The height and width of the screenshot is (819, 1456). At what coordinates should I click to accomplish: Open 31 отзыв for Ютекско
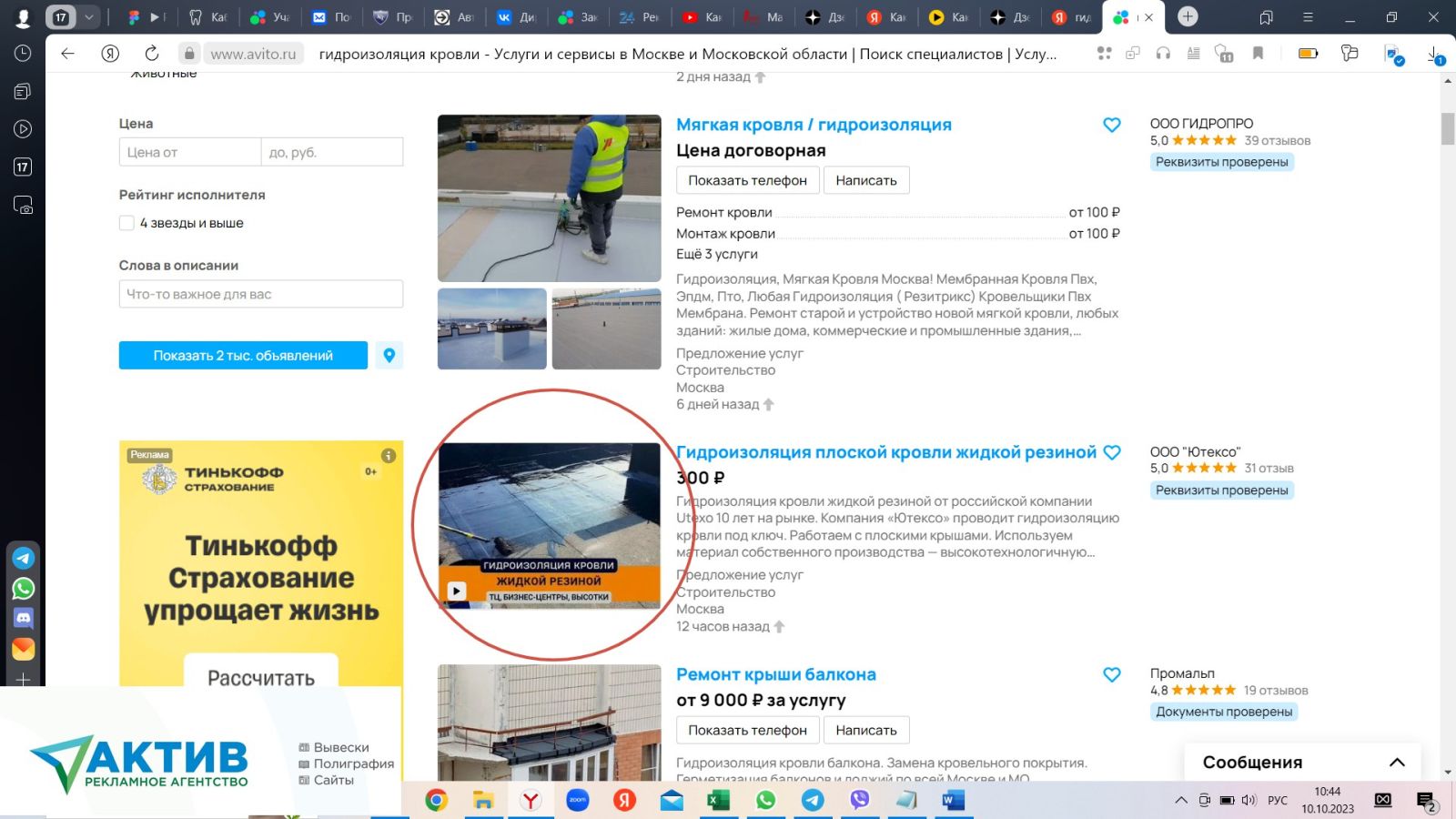click(x=1269, y=469)
